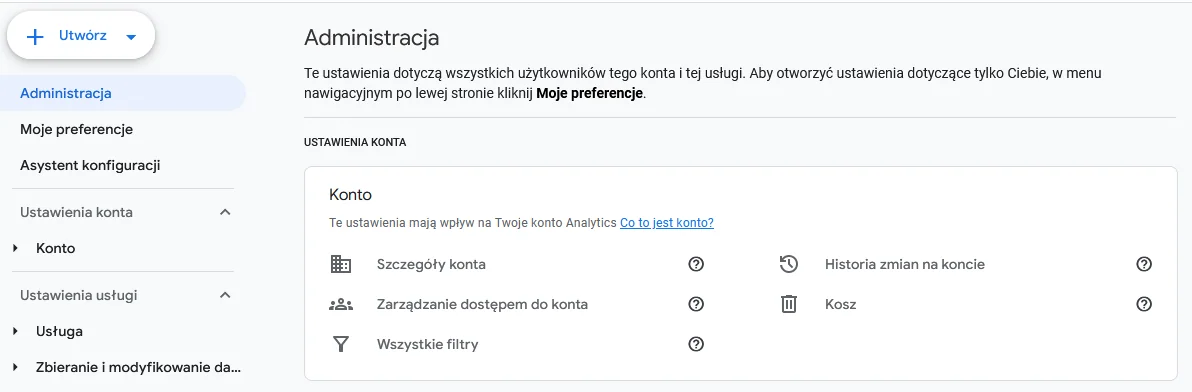Viewport: 1192px width, 392px height.
Task: Collapse the Ustawienia usługi section chevron
Action: [225, 295]
